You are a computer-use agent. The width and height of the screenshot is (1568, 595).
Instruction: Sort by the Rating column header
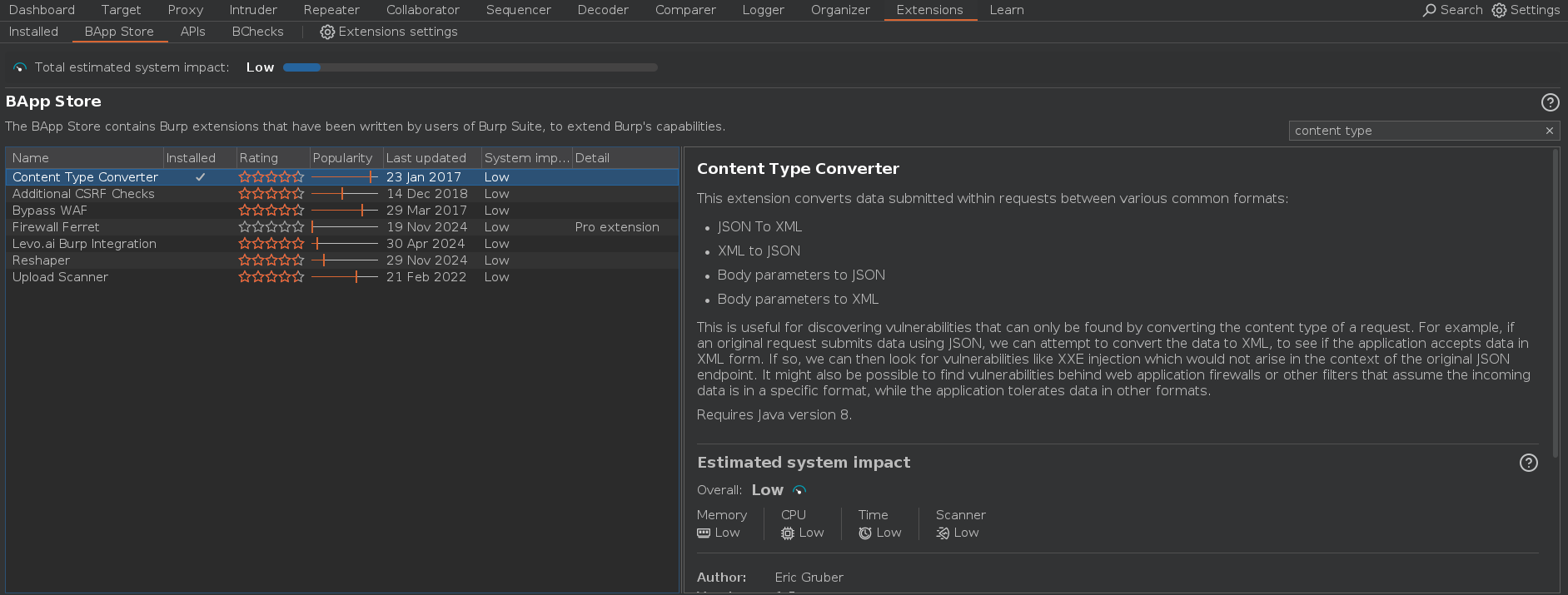coord(273,158)
